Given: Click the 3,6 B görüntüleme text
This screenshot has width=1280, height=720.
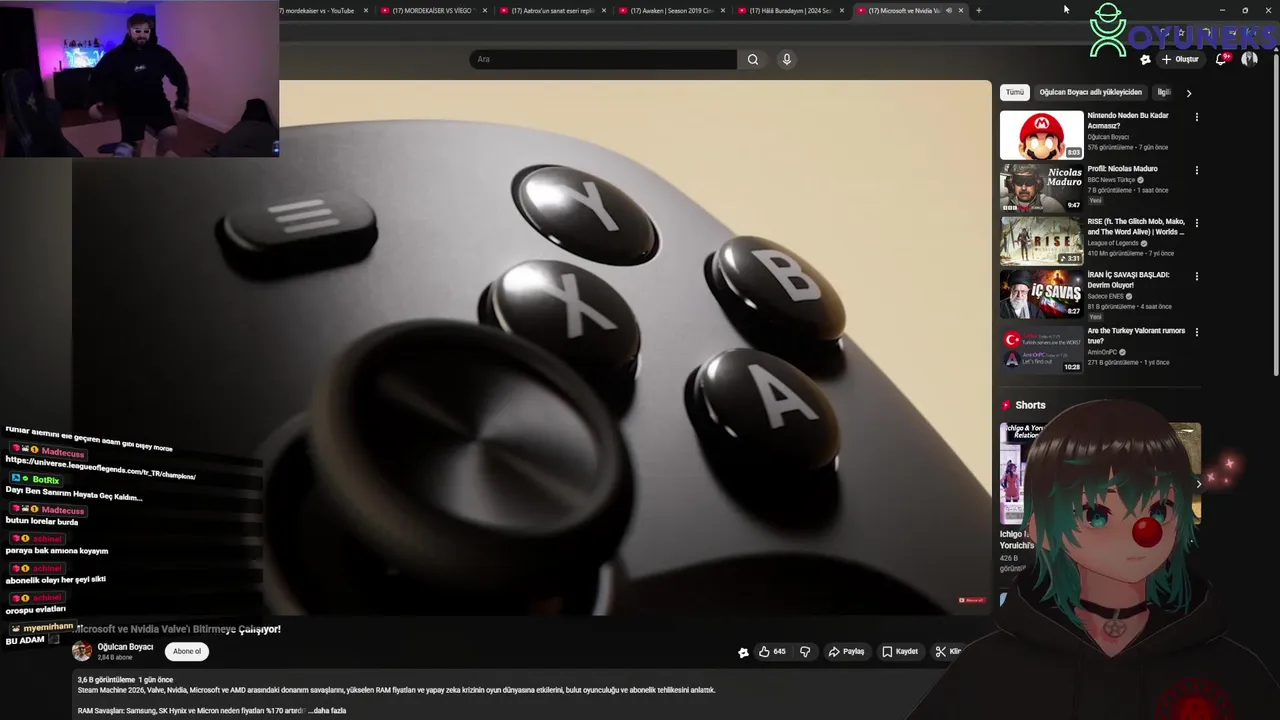Looking at the screenshot, I should (106, 680).
